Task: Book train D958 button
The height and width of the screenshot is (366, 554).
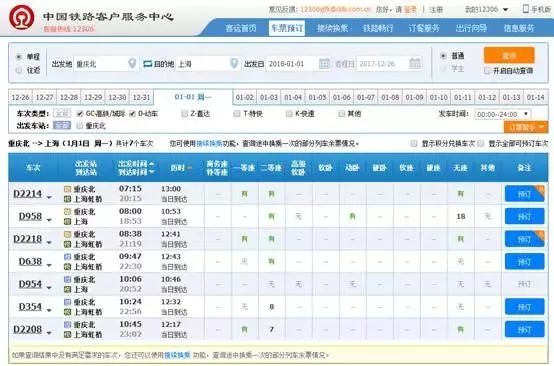Action: pos(524,217)
